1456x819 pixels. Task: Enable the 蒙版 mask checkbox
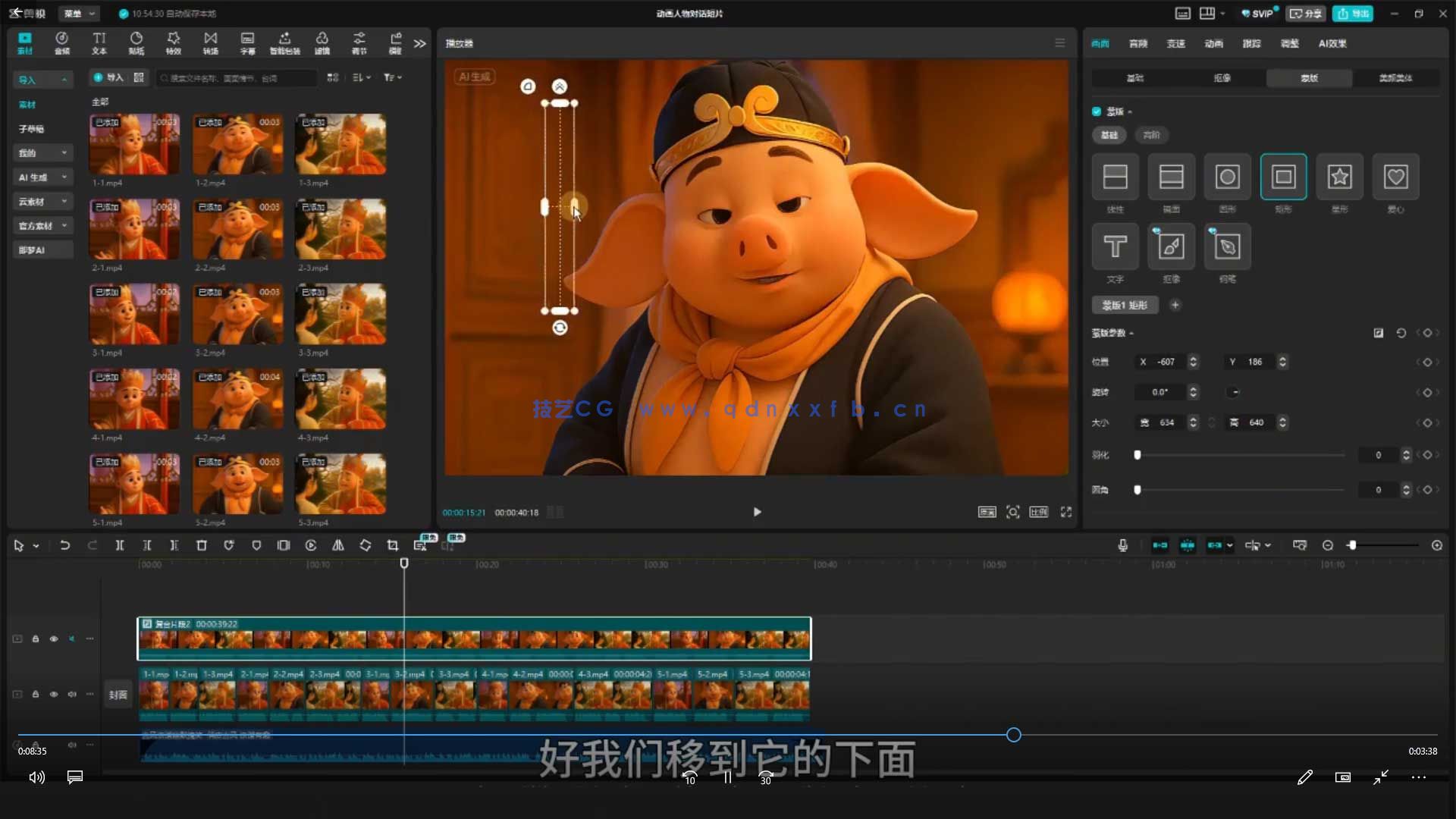[1097, 111]
